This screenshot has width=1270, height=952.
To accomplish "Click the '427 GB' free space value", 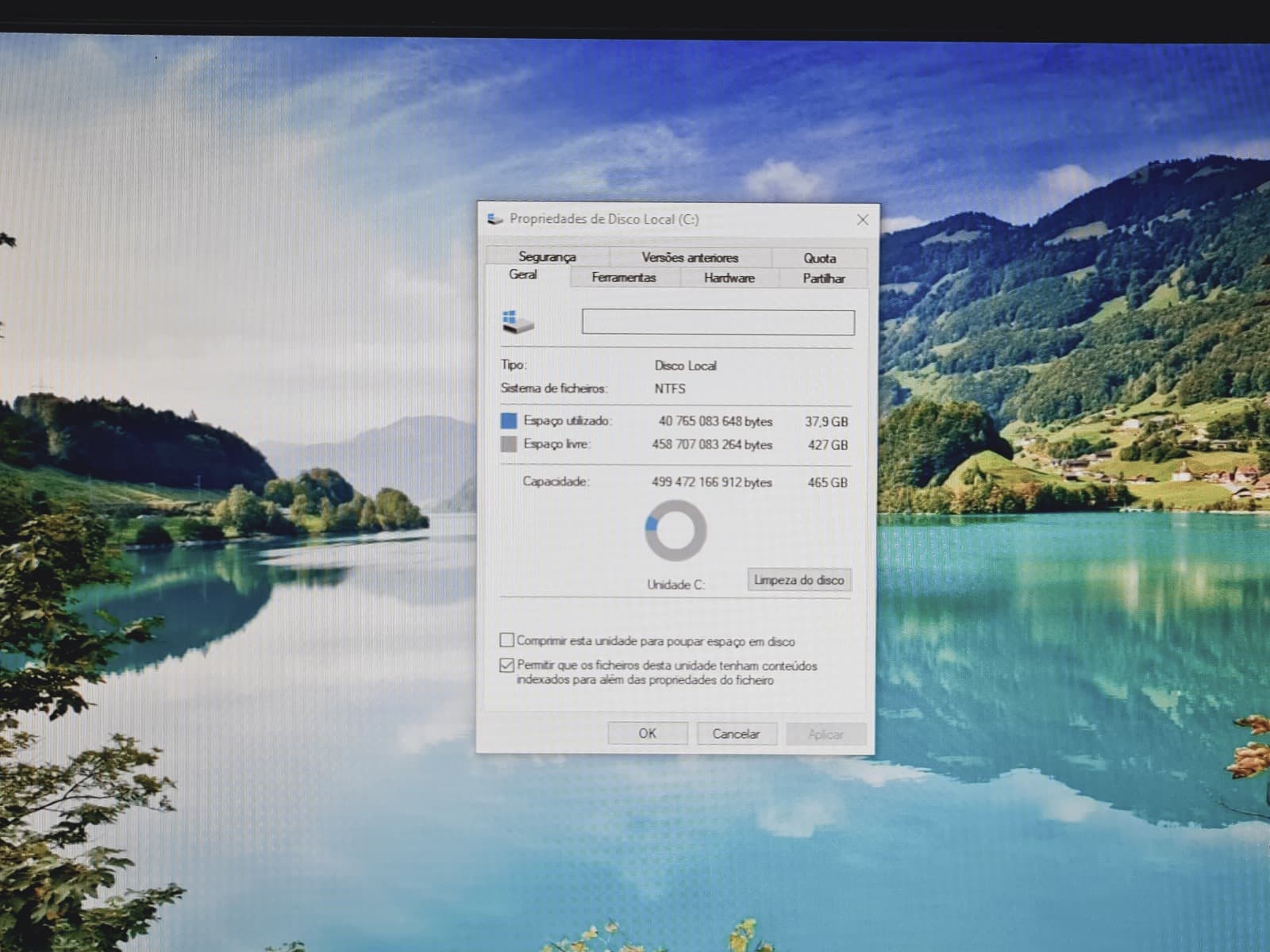I will 828,445.
